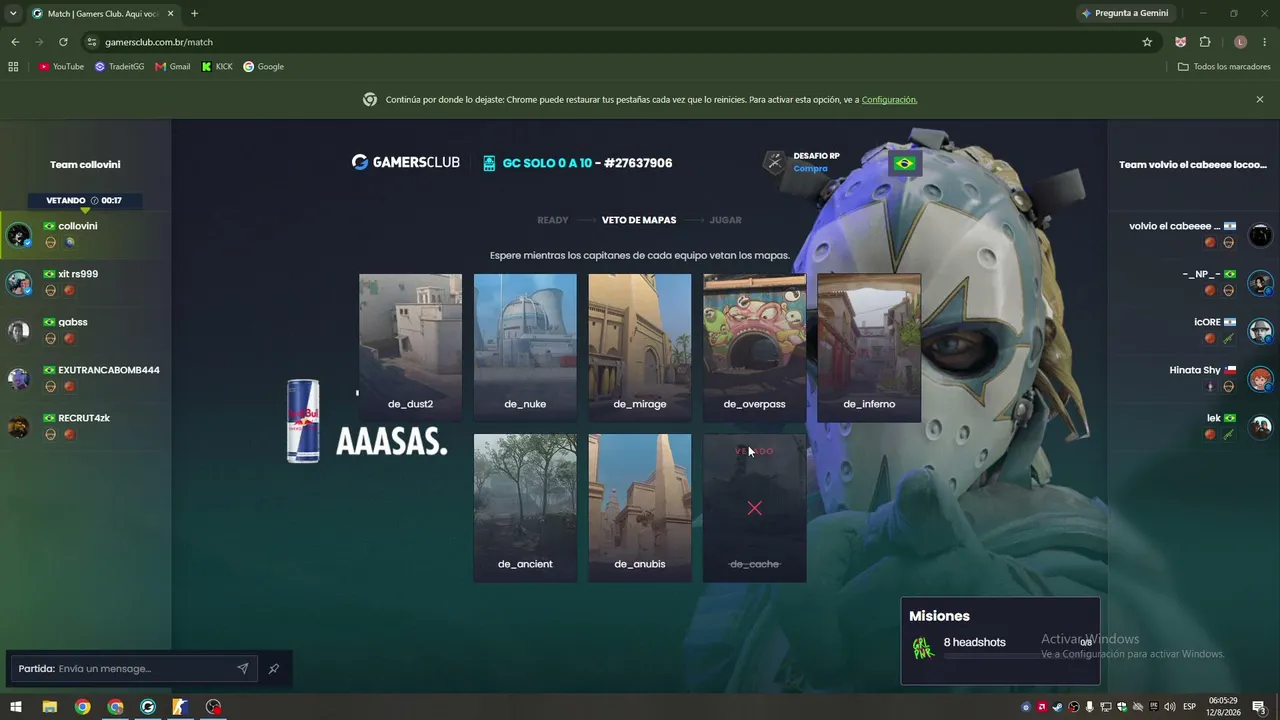
Task: Open the volume control in system tray
Action: click(x=1169, y=707)
